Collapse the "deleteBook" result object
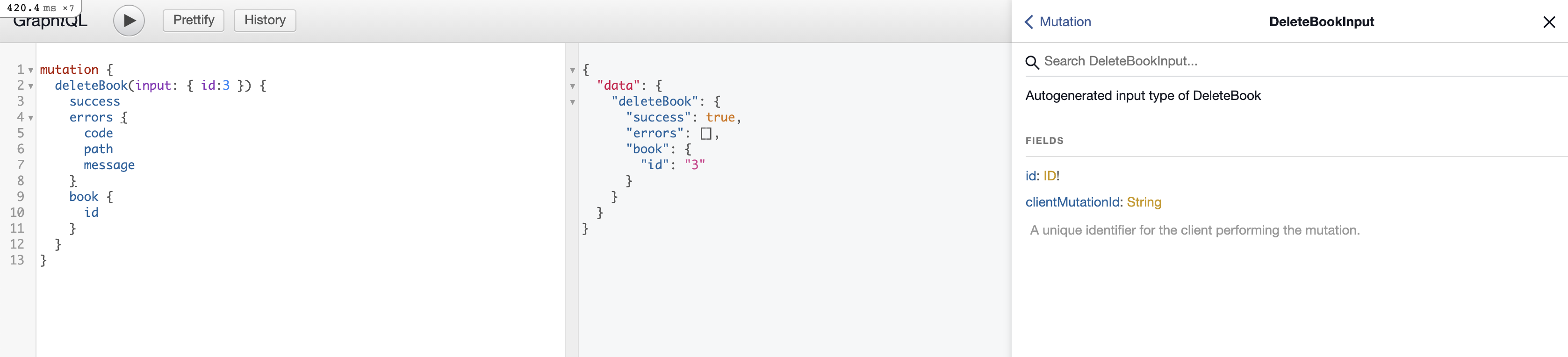1568x357 pixels. pyautogui.click(x=572, y=102)
